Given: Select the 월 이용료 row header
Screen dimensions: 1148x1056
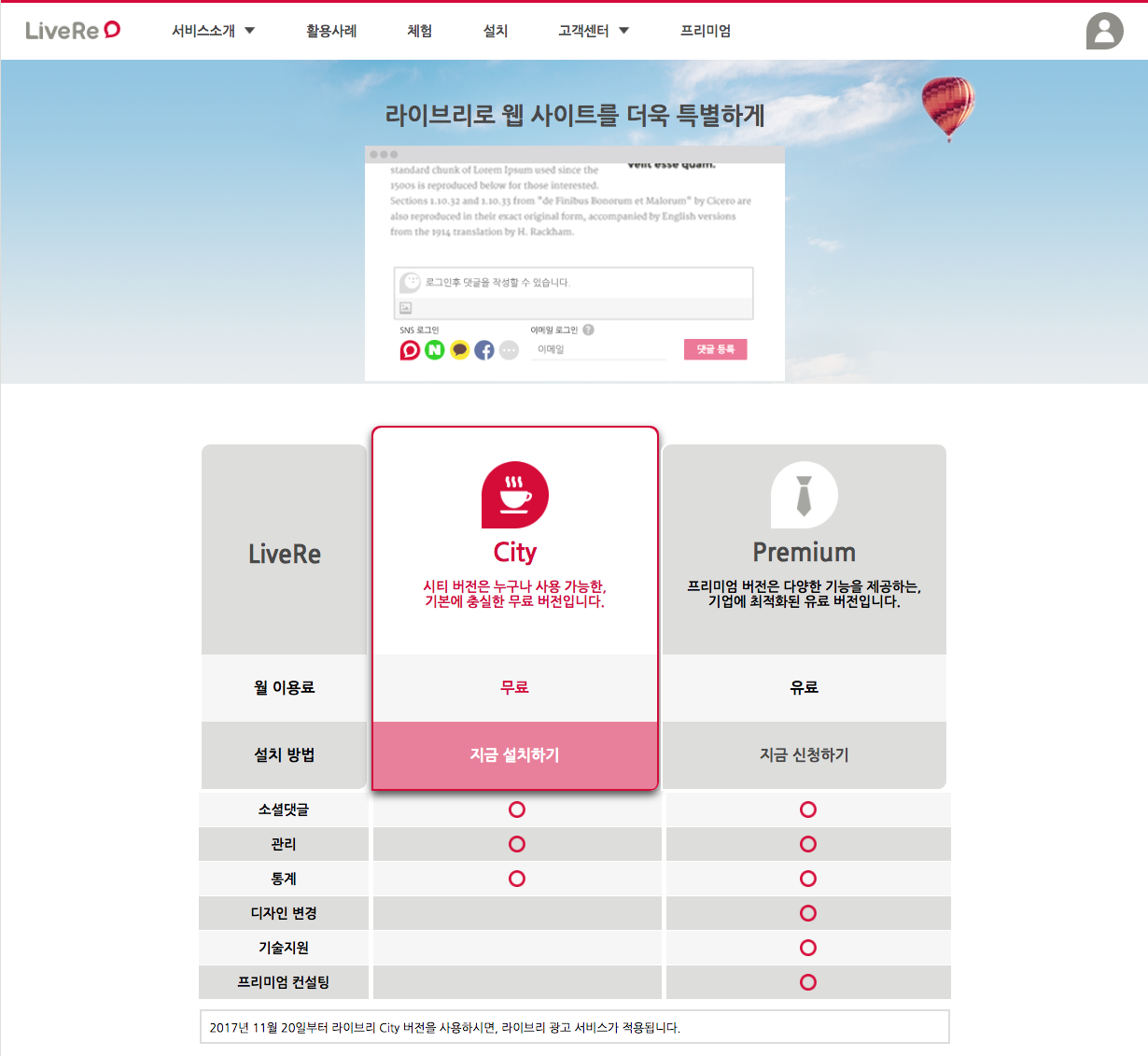Looking at the screenshot, I should click(x=285, y=687).
